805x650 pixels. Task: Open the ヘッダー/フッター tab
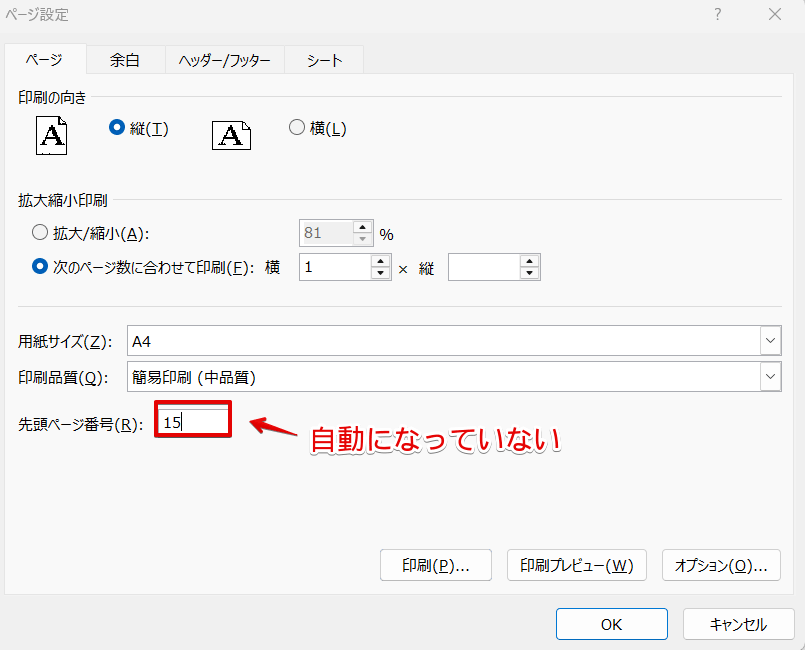[224, 60]
